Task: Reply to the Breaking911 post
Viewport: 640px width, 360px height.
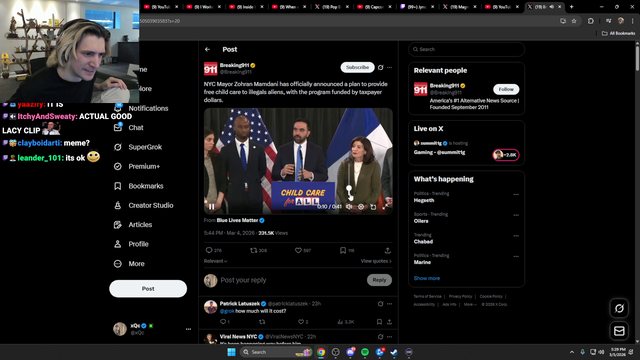Action: pyautogui.click(x=213, y=250)
